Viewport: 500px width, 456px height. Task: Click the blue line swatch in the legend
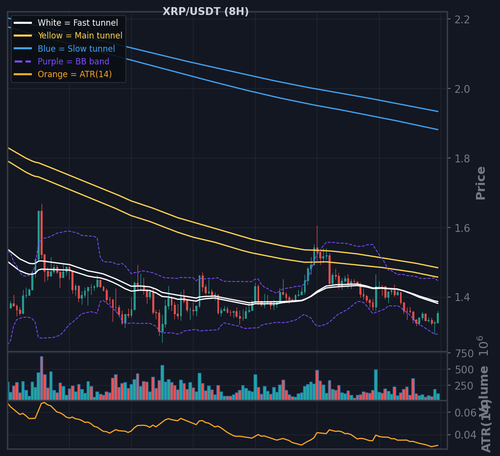coord(23,49)
